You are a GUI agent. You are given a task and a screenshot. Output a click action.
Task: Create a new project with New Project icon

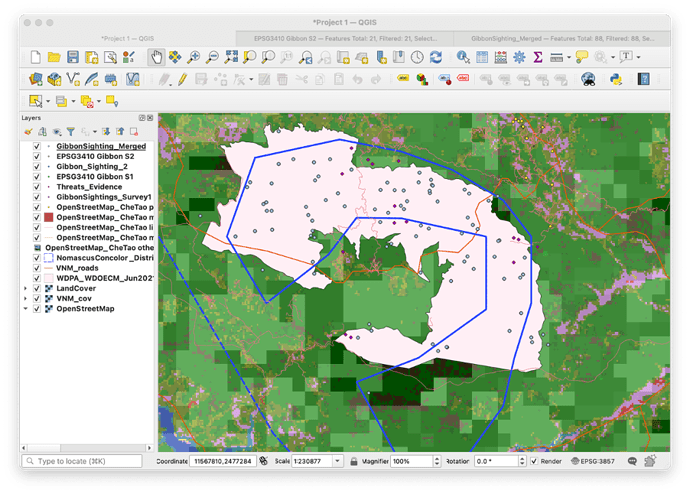coord(35,57)
